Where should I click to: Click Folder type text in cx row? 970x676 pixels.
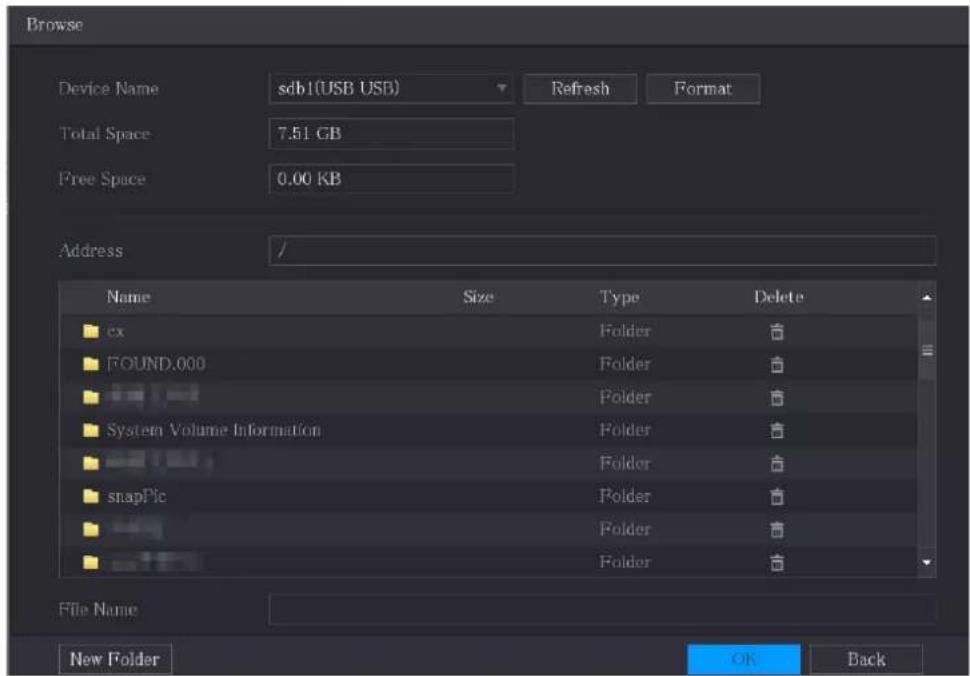point(625,332)
